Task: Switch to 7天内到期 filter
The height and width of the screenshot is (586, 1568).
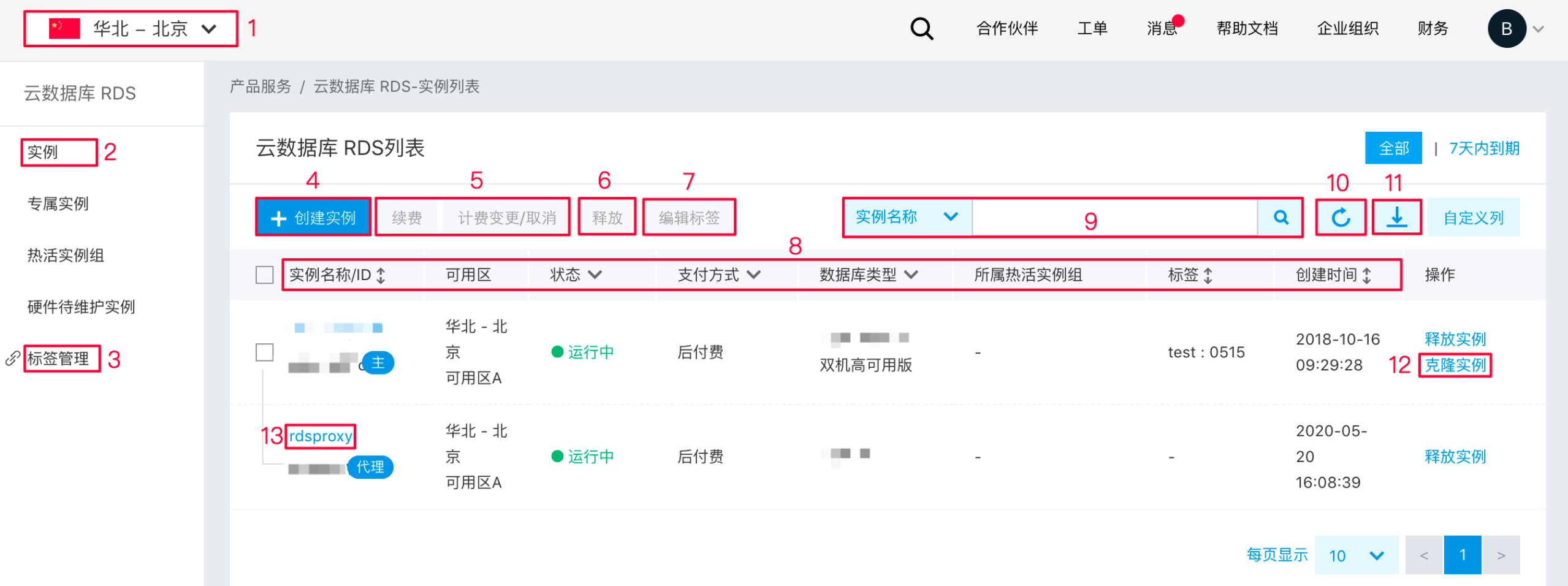Action: pyautogui.click(x=1484, y=148)
